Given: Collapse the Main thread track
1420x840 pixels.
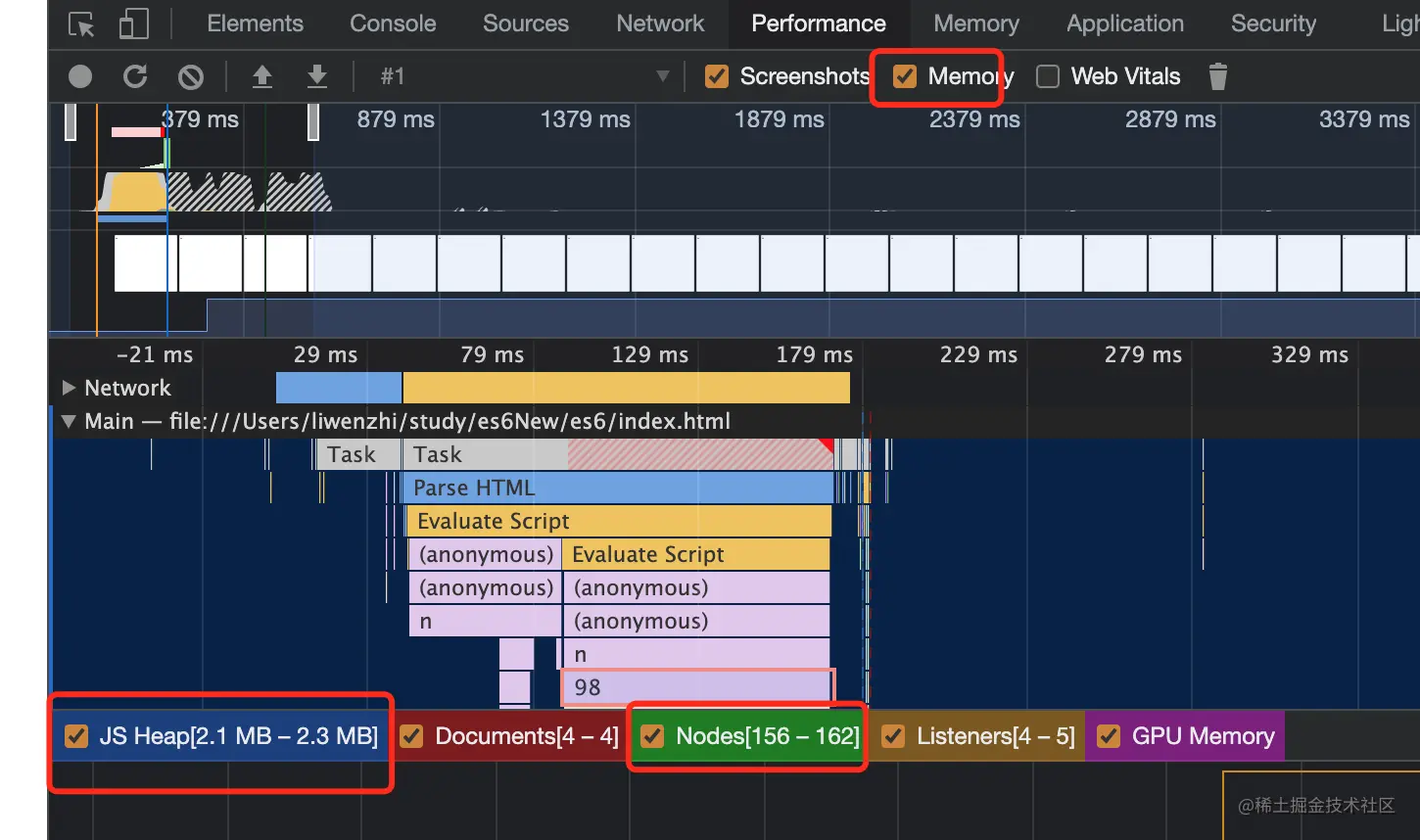Looking at the screenshot, I should (x=69, y=422).
